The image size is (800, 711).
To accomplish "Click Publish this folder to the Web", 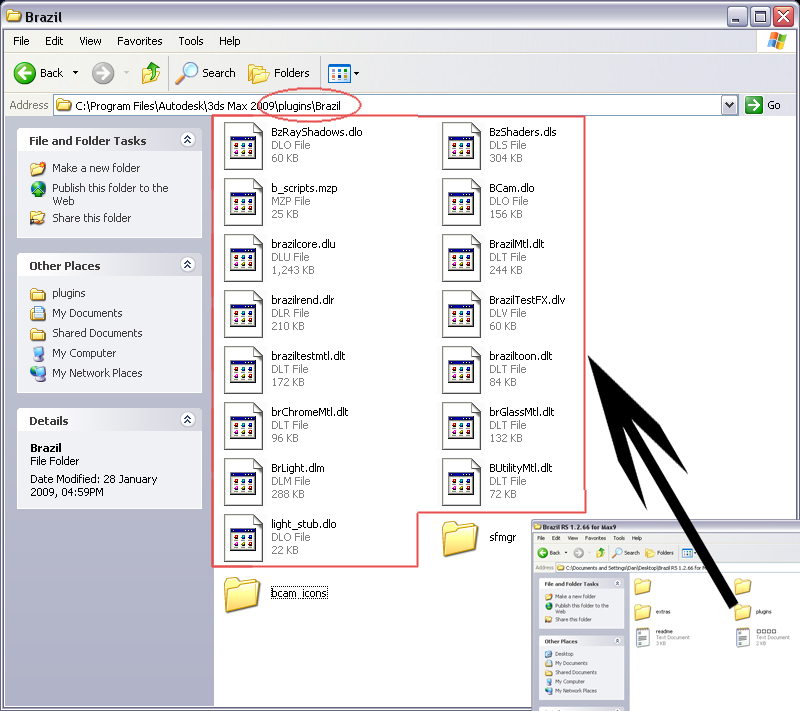I will point(110,194).
